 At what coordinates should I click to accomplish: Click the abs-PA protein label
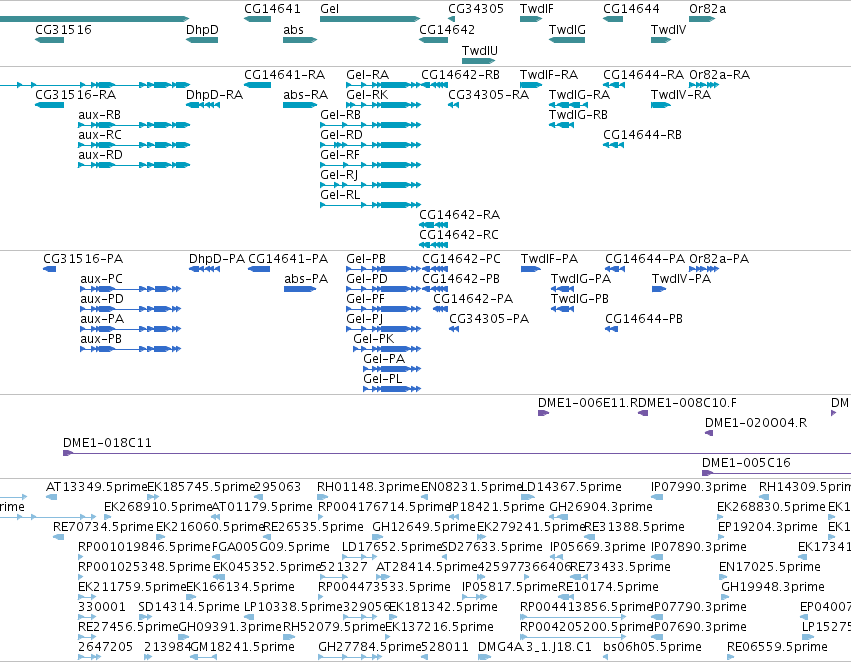click(x=306, y=279)
